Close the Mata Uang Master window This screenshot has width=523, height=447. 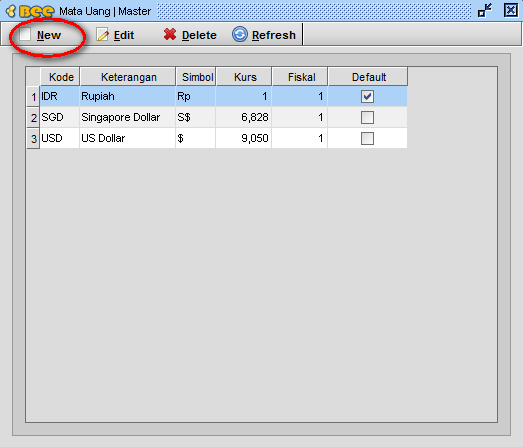point(510,10)
